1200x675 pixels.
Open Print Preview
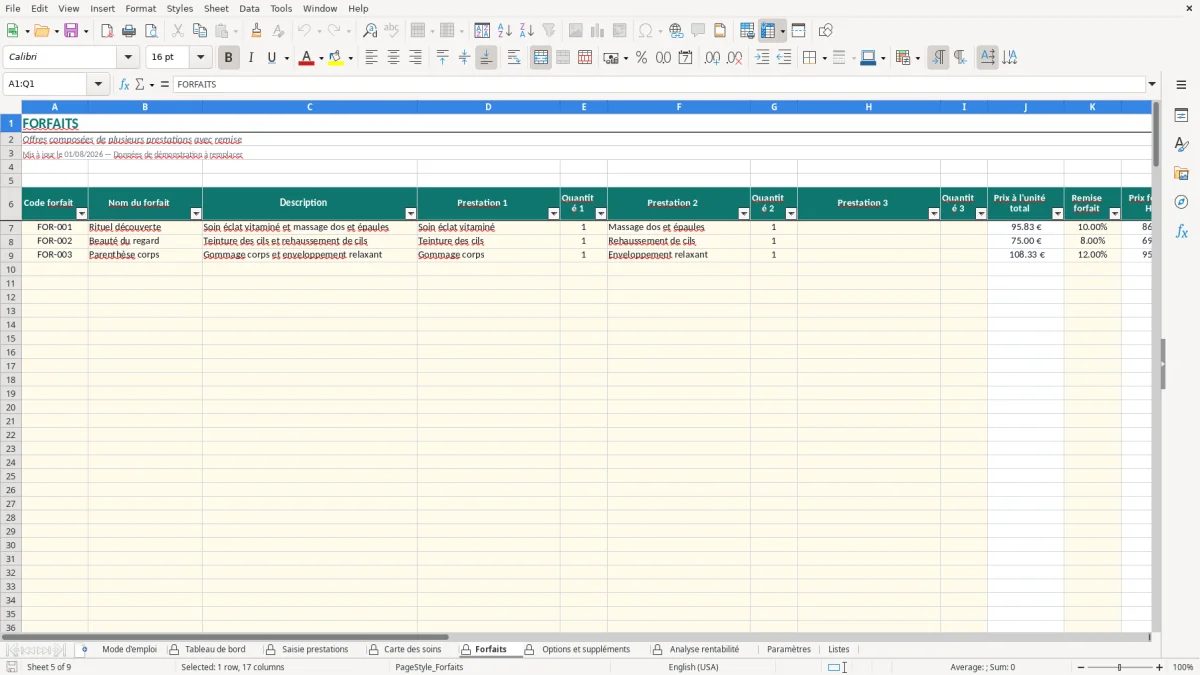click(x=151, y=31)
